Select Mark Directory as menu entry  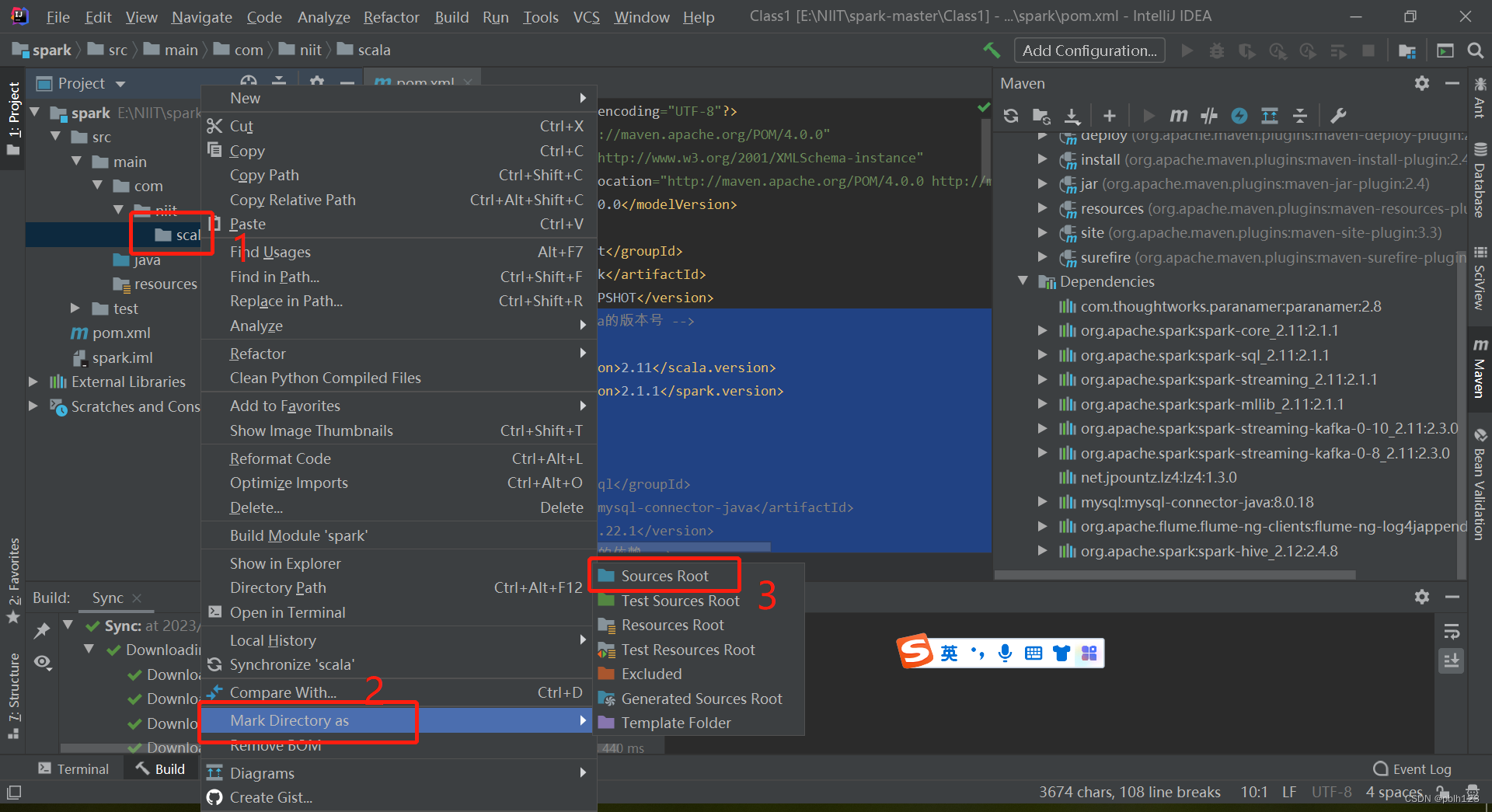coord(398,720)
